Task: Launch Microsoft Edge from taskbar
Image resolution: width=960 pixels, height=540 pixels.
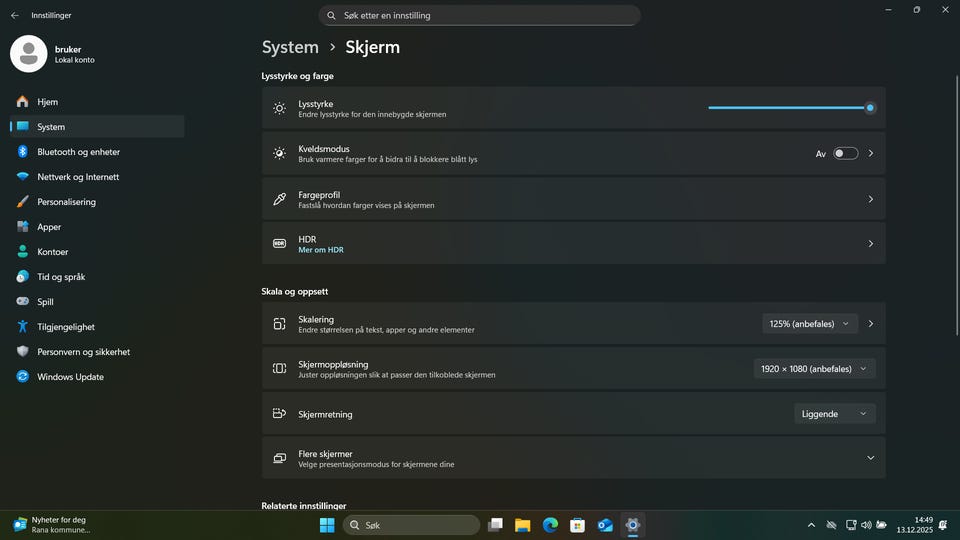Action: tap(550, 525)
